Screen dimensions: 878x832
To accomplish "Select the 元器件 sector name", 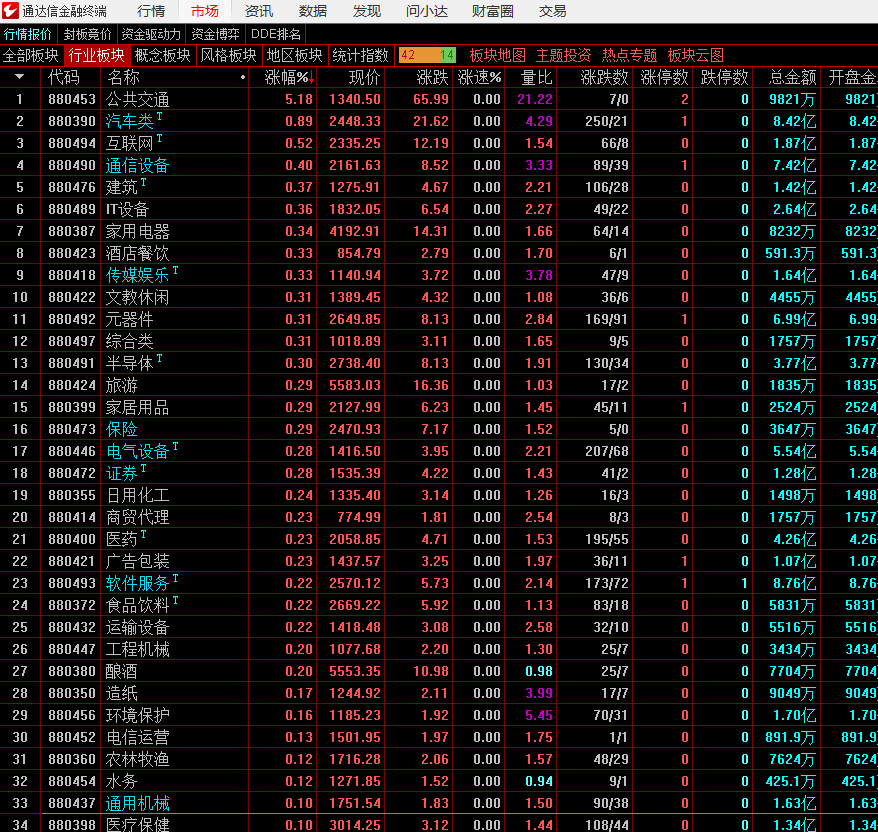I will point(129,320).
